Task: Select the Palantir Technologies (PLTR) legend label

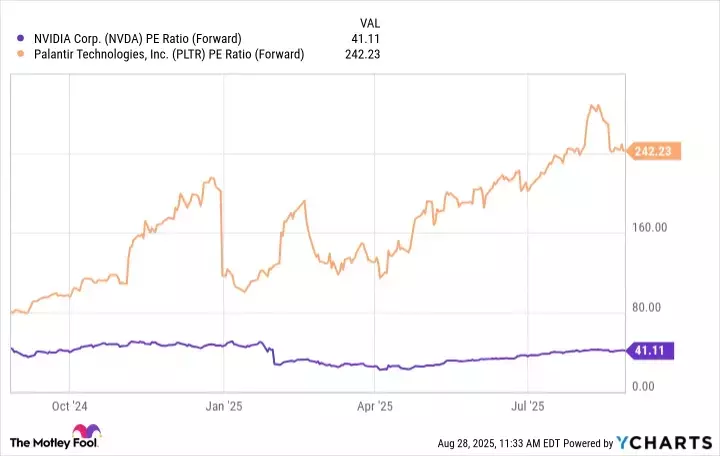Action: [164, 54]
